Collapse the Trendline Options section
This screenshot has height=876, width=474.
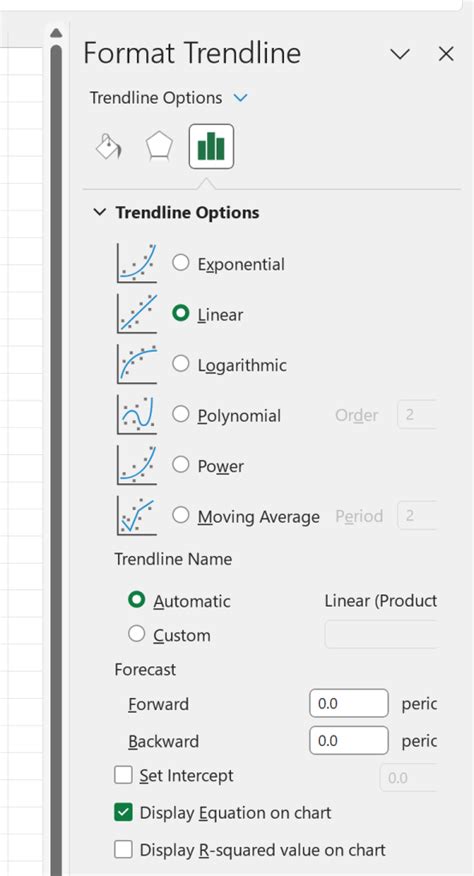pos(99,212)
